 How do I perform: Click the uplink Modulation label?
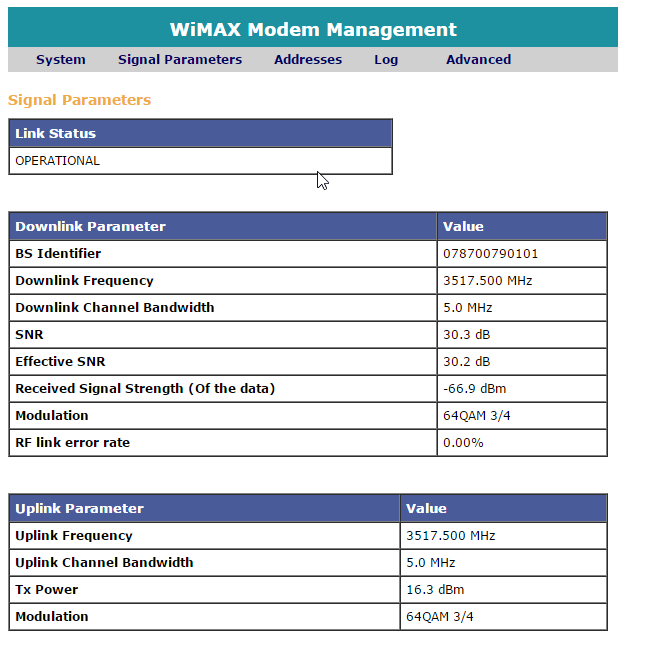52,616
